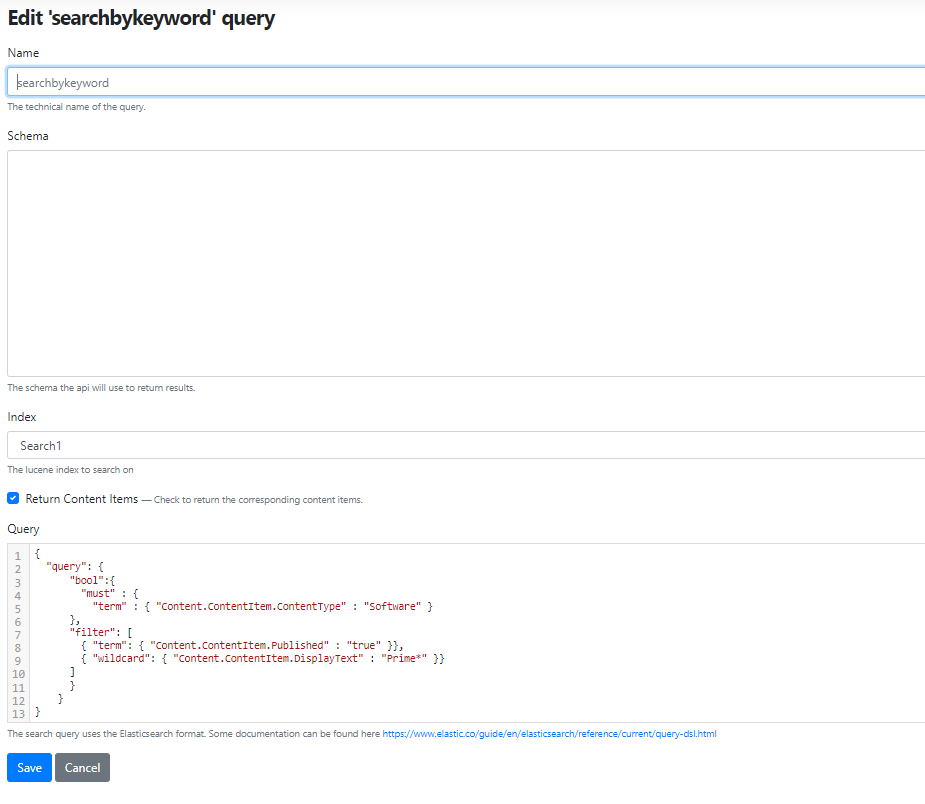Click the Name field label
This screenshot has height=804, width=925.
23,53
